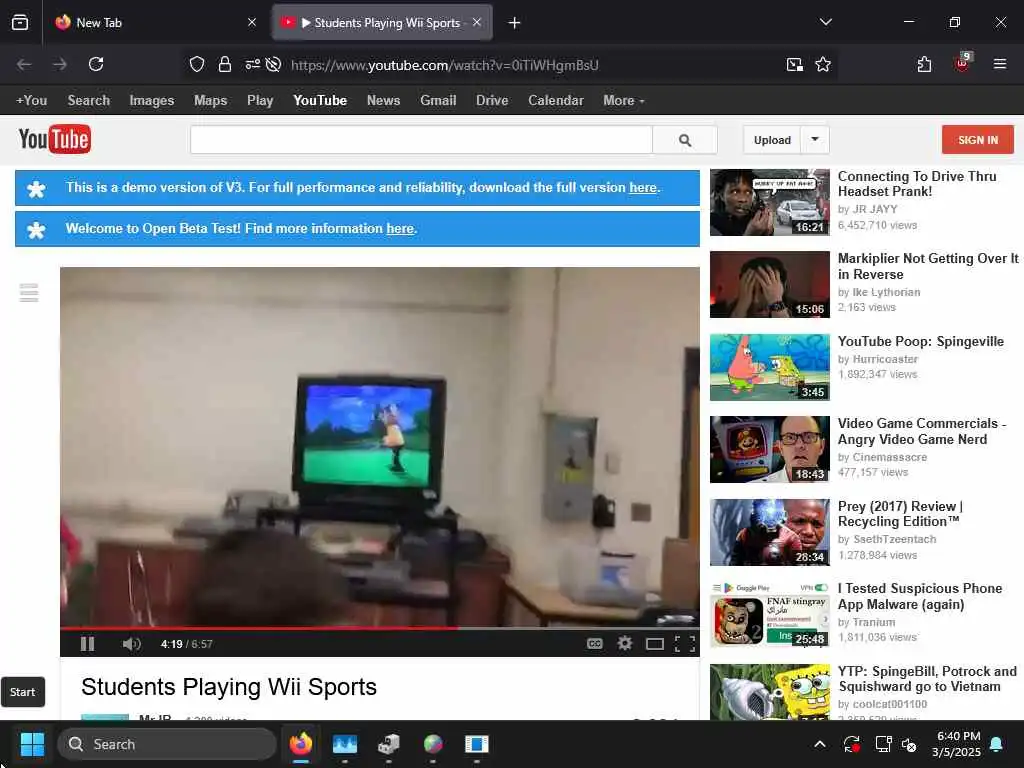Go back to previous page

click(24, 64)
